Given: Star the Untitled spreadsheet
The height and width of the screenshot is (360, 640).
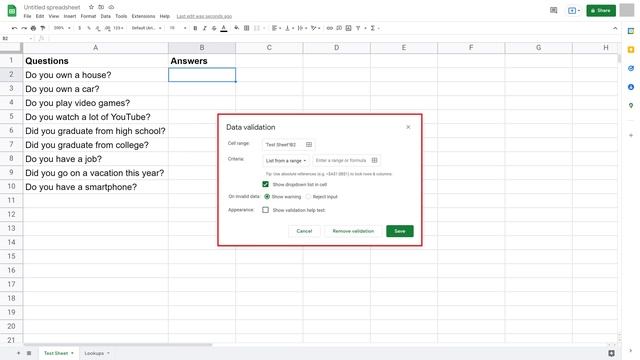Looking at the screenshot, I should (x=91, y=7).
